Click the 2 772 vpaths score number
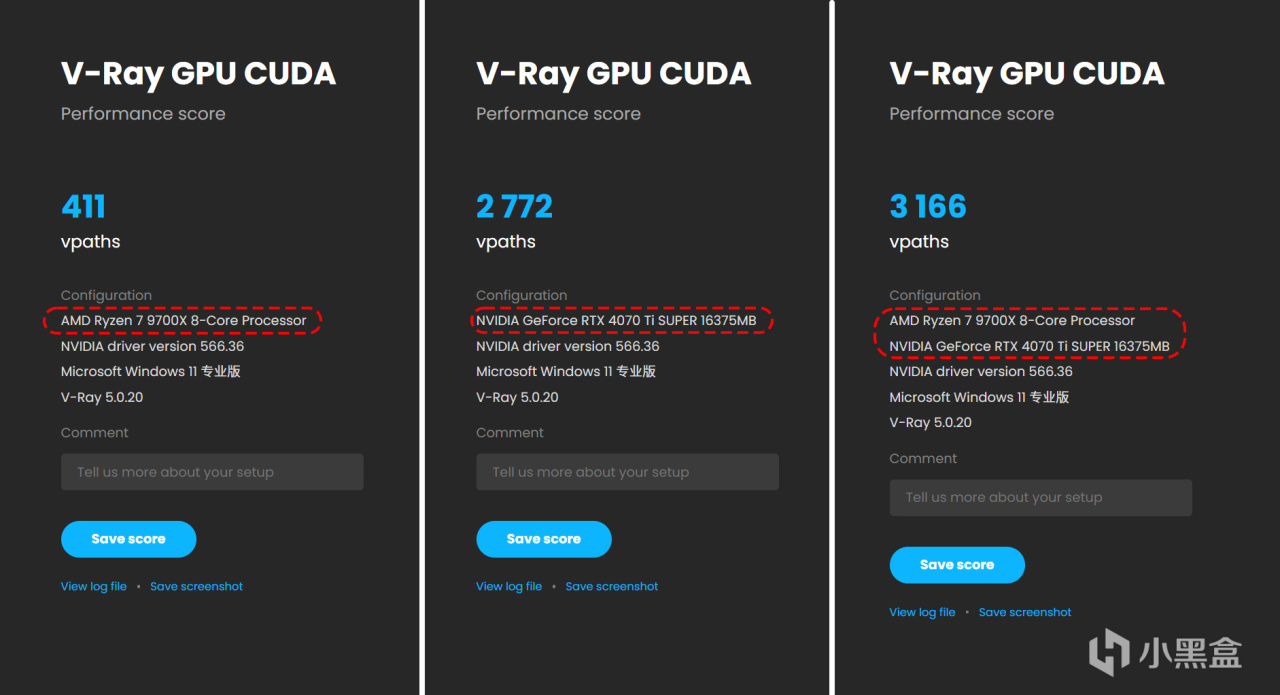The width and height of the screenshot is (1280, 695). click(514, 207)
